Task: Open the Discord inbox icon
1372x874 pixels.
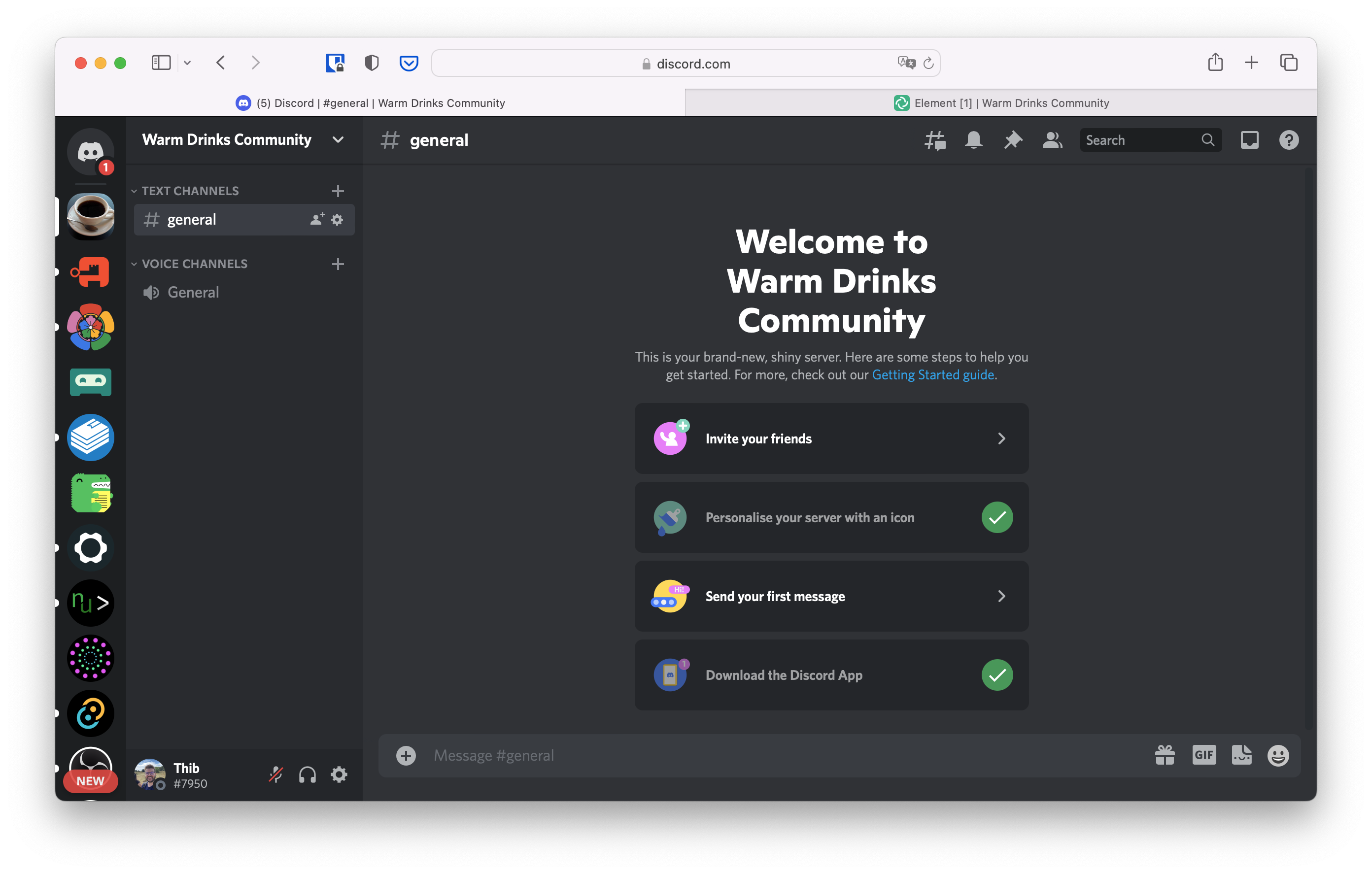Action: coord(1249,140)
